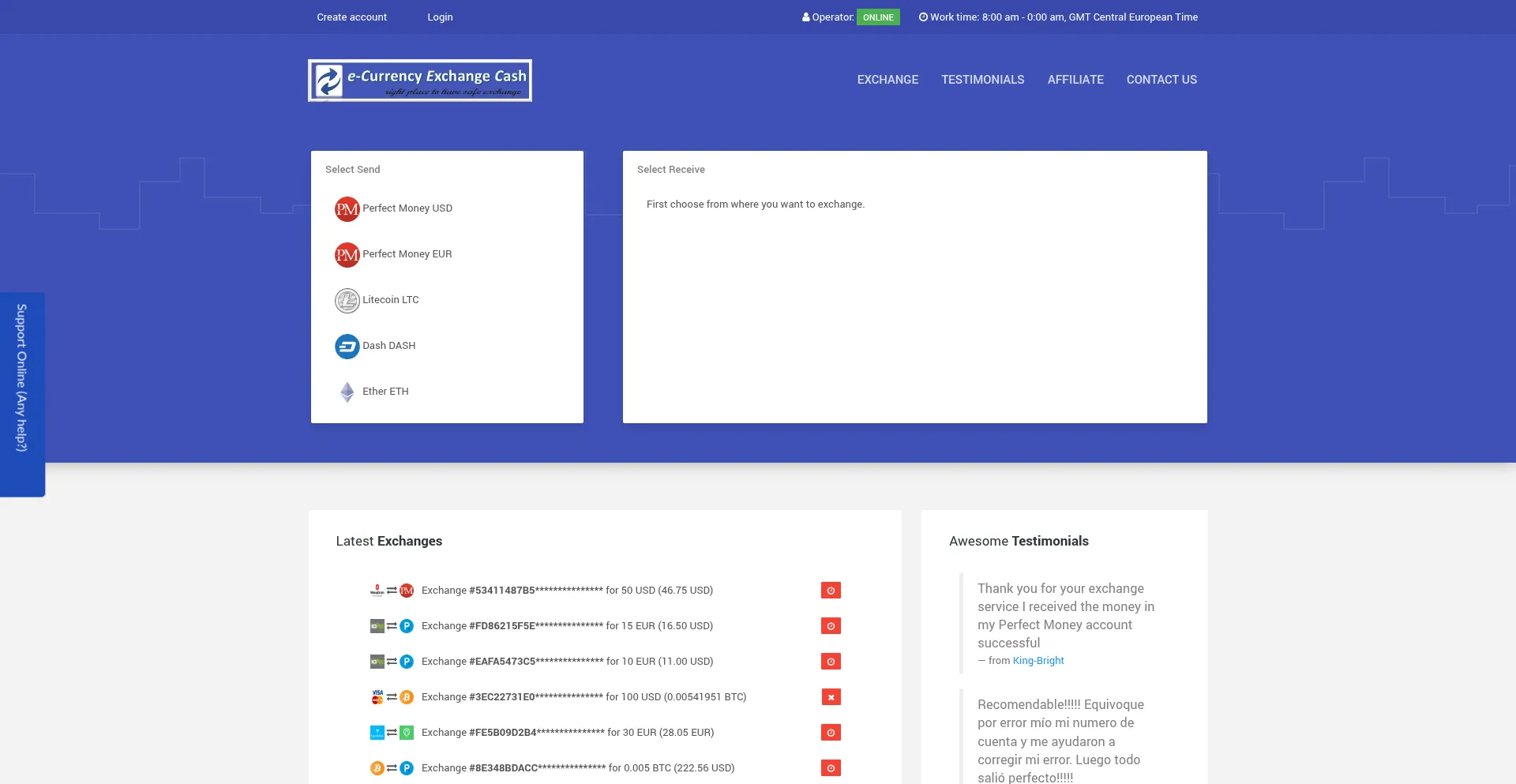Click exchange #FE5B09D2B4 for 30 EUR text
1516x784 pixels.
point(568,733)
